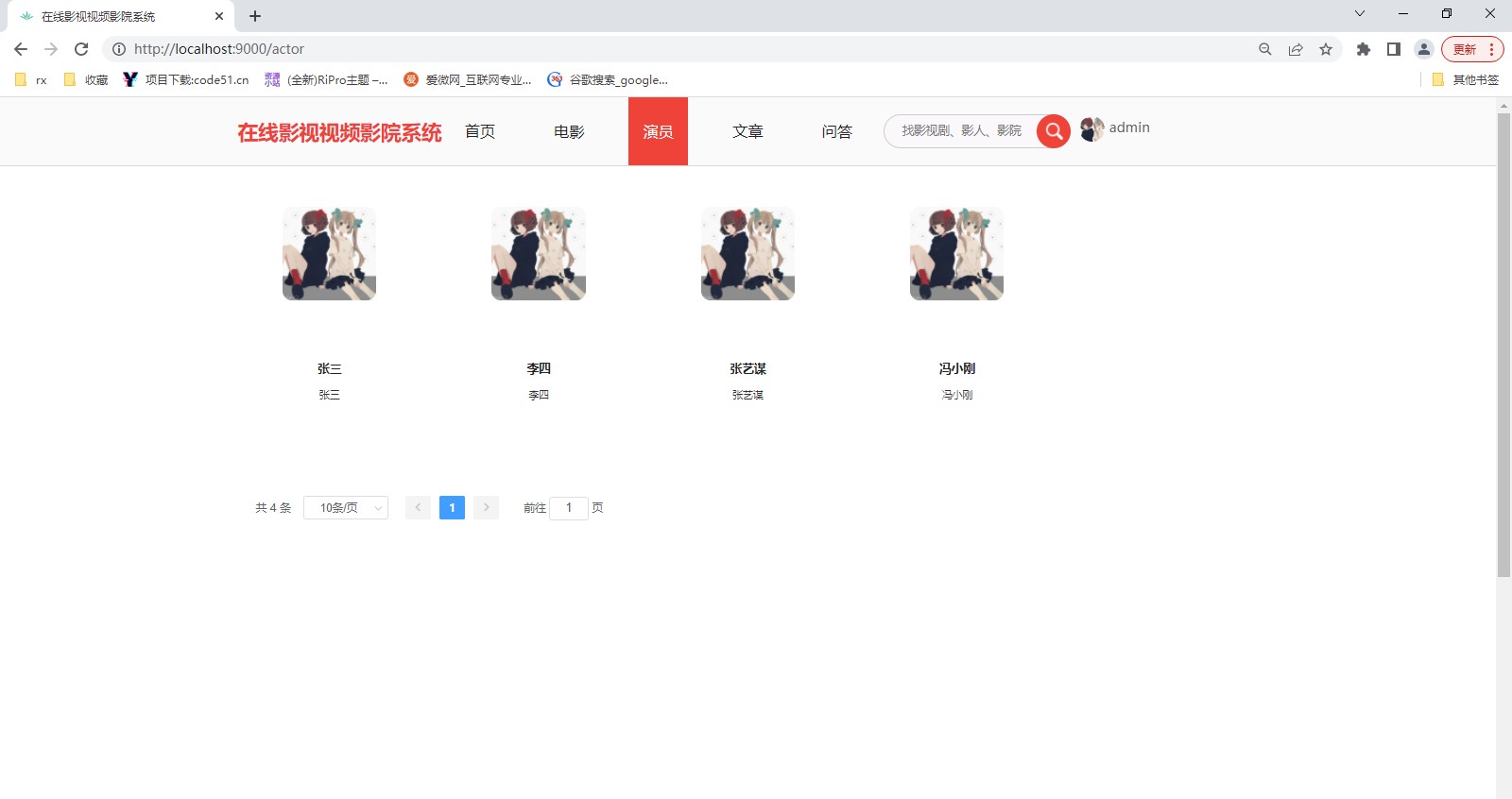Open 张三 actor photo

click(x=329, y=253)
